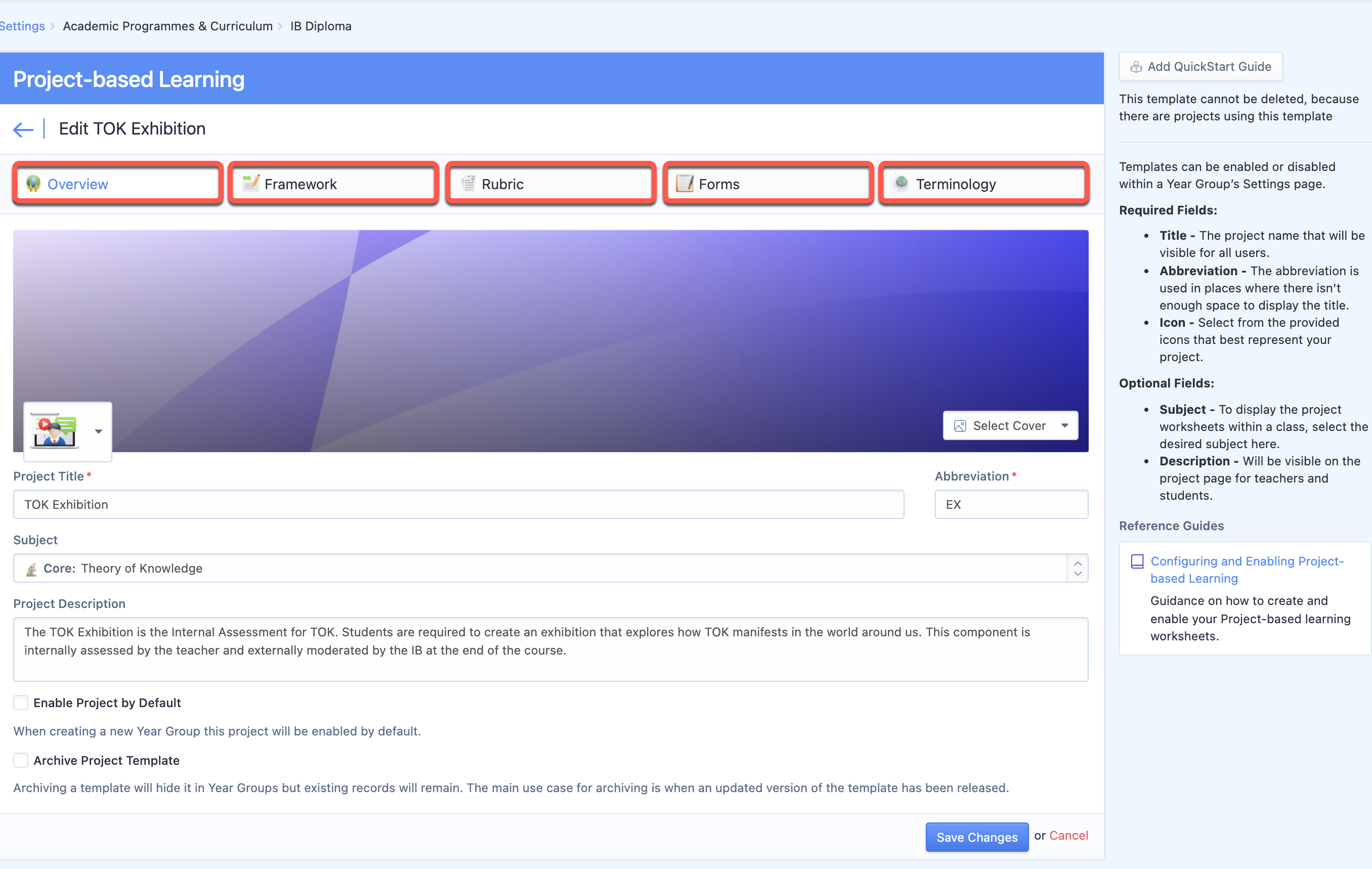
Task: Expand the project icon dropdown arrow
Action: pos(99,431)
